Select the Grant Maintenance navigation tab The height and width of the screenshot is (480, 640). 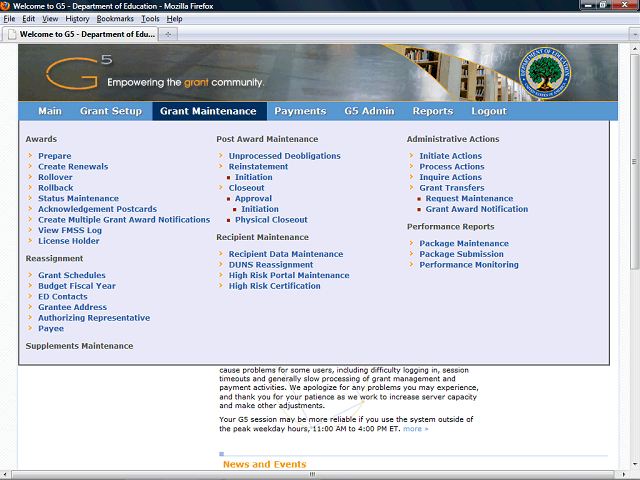point(209,111)
